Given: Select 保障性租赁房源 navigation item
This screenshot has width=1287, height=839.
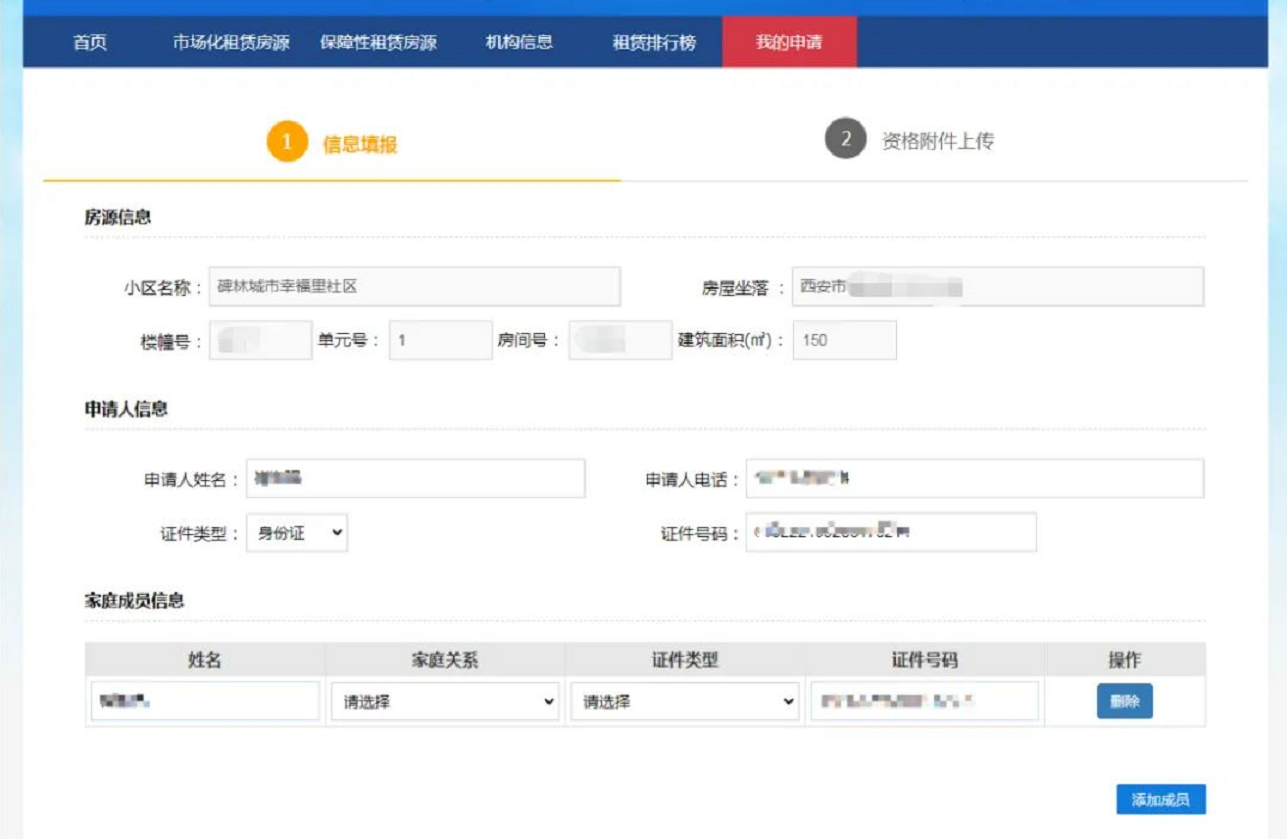Looking at the screenshot, I should tap(378, 43).
